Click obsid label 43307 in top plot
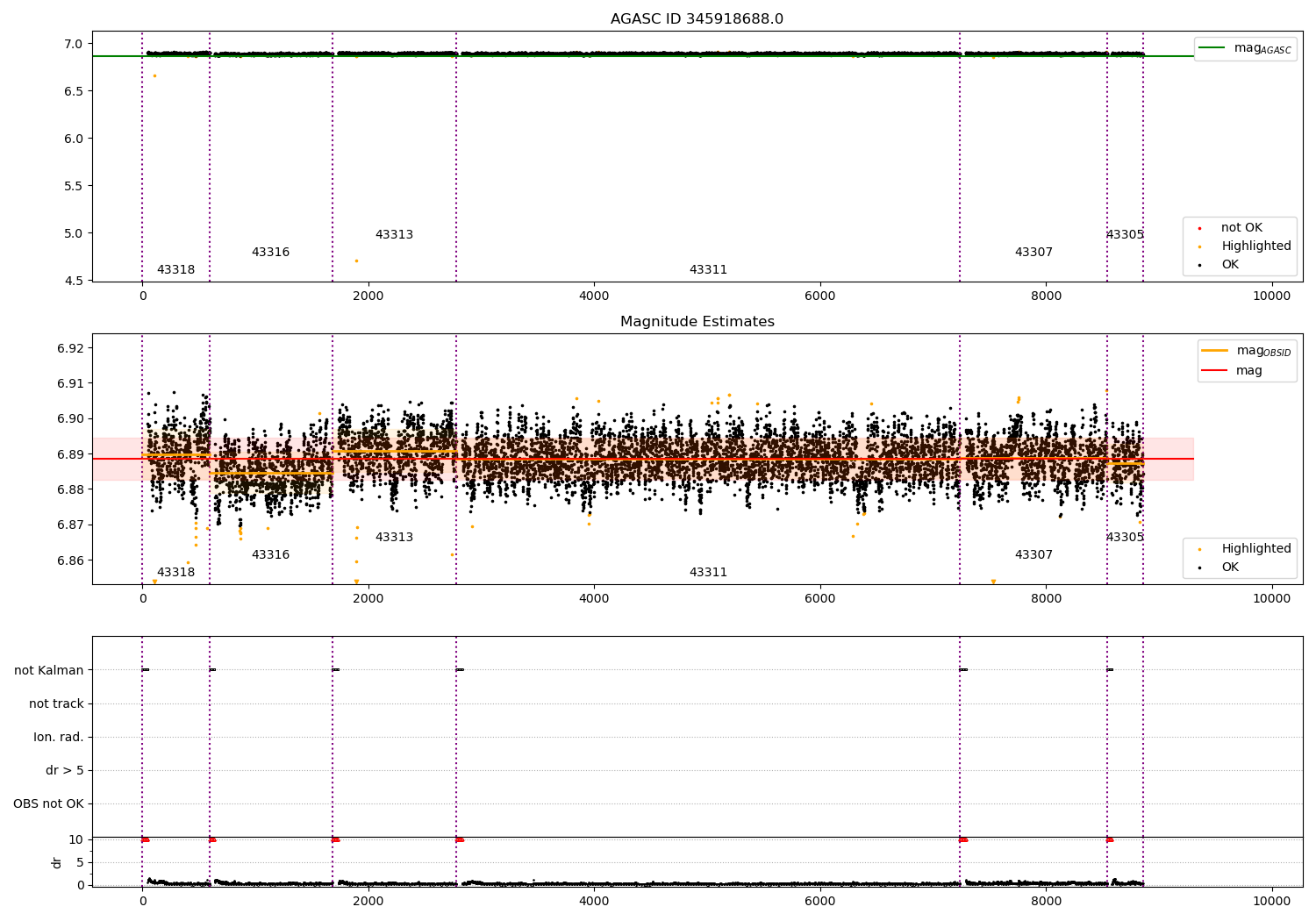 coord(1033,253)
